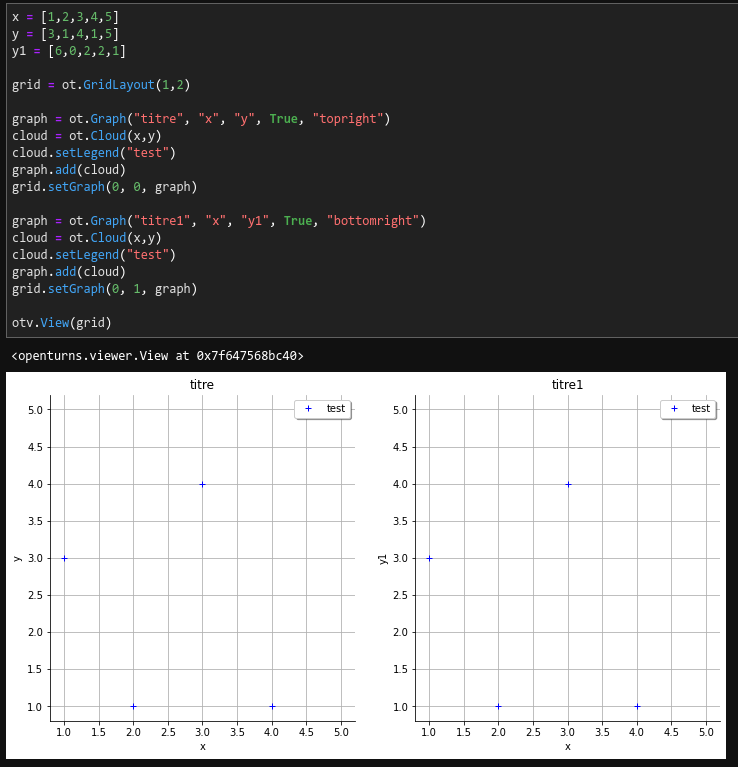738x767 pixels.
Task: Click the plot title "titre1"
Action: 567,384
